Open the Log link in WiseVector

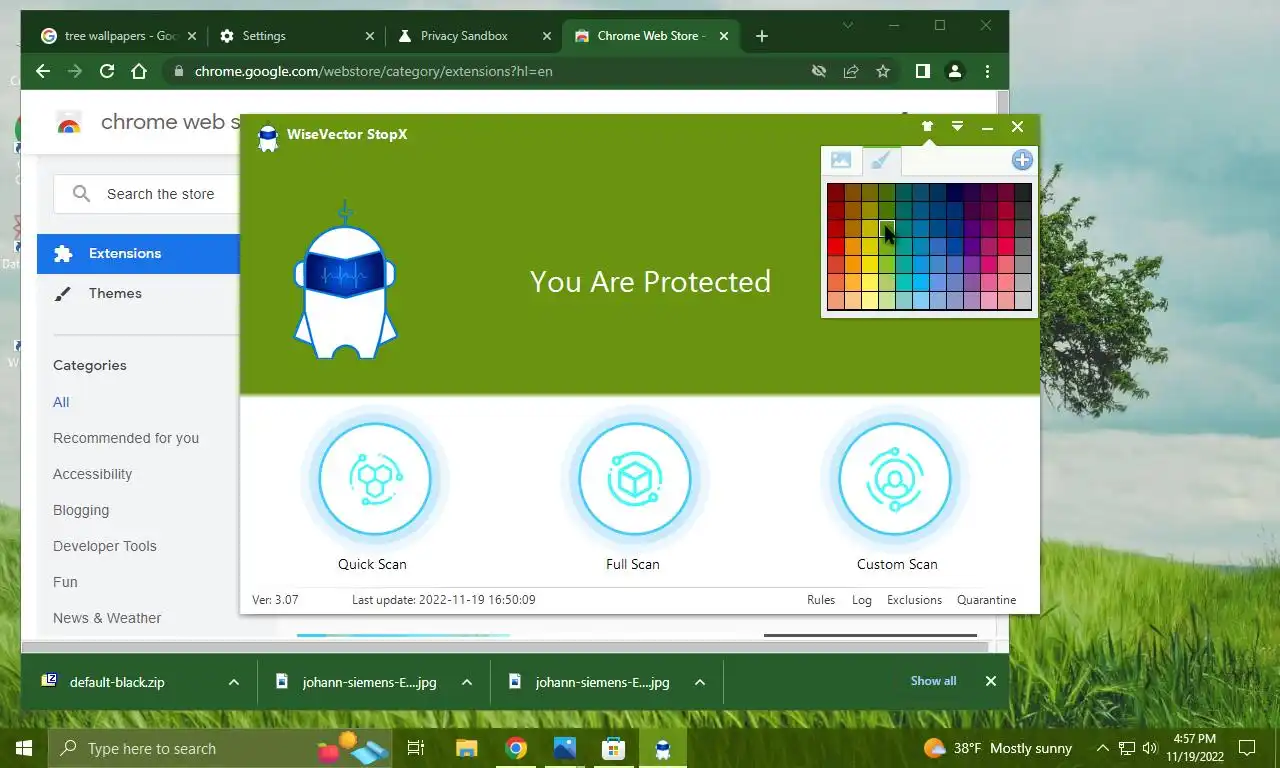pos(862,600)
